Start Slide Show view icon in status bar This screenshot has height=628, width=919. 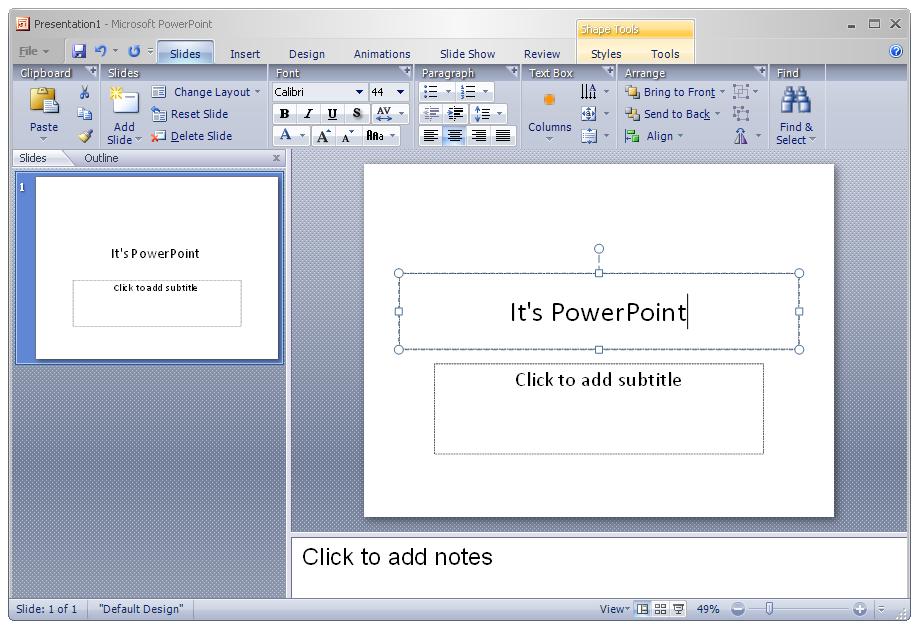click(679, 609)
